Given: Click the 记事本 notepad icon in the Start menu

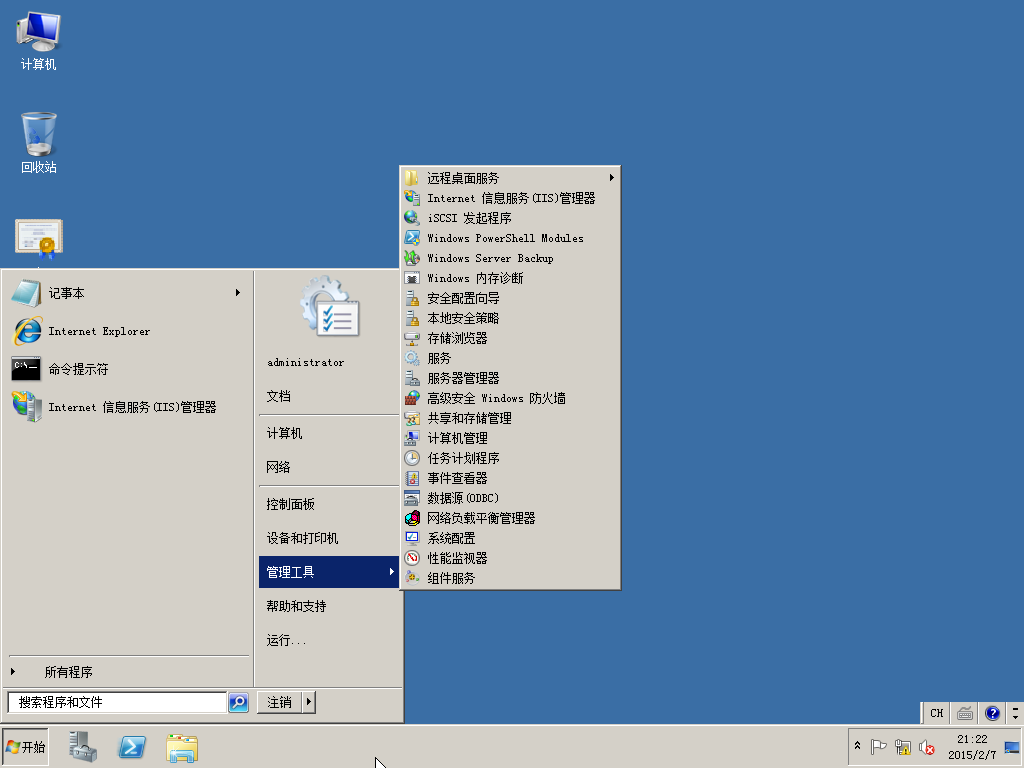Looking at the screenshot, I should click(26, 293).
